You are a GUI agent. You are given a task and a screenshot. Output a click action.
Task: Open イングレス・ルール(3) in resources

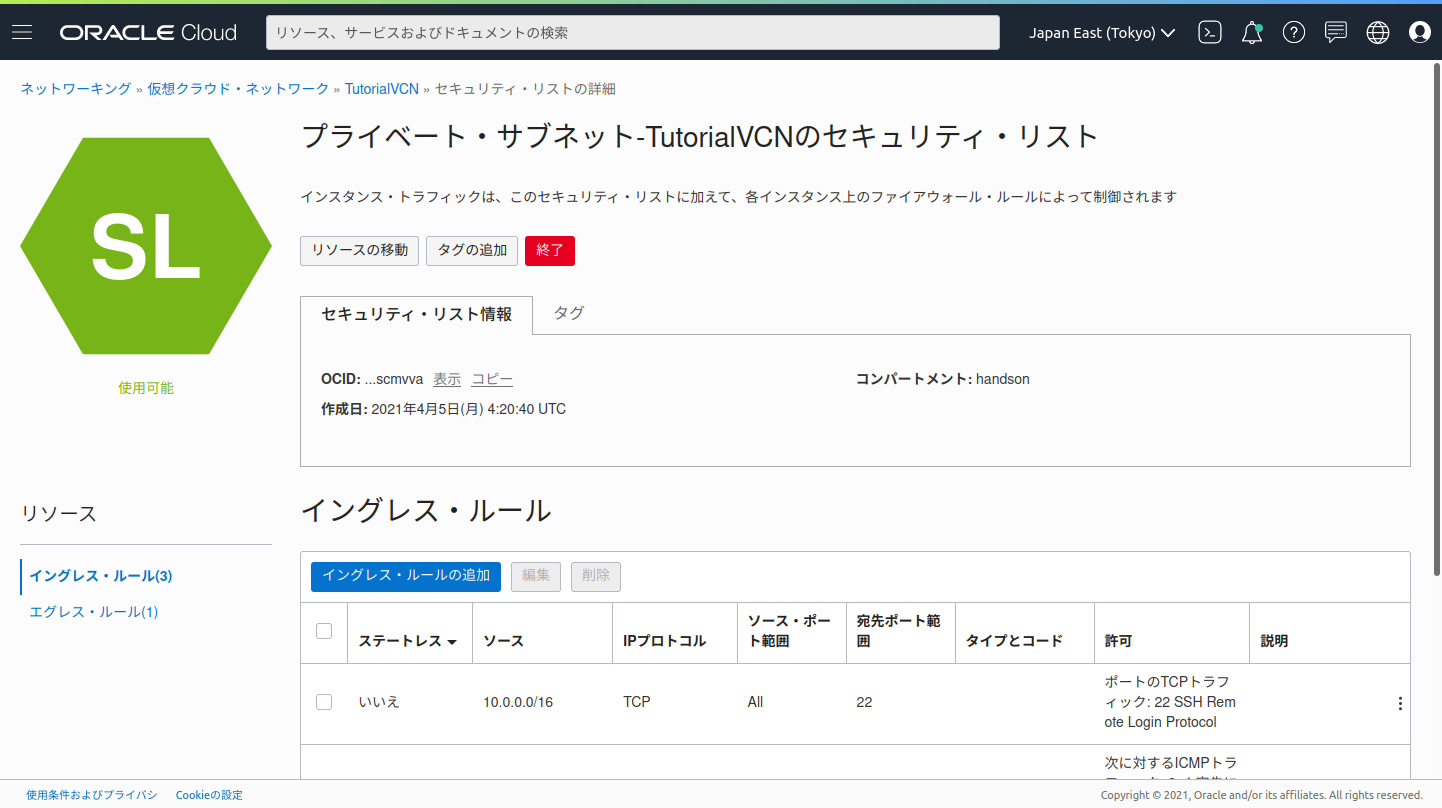tap(101, 576)
